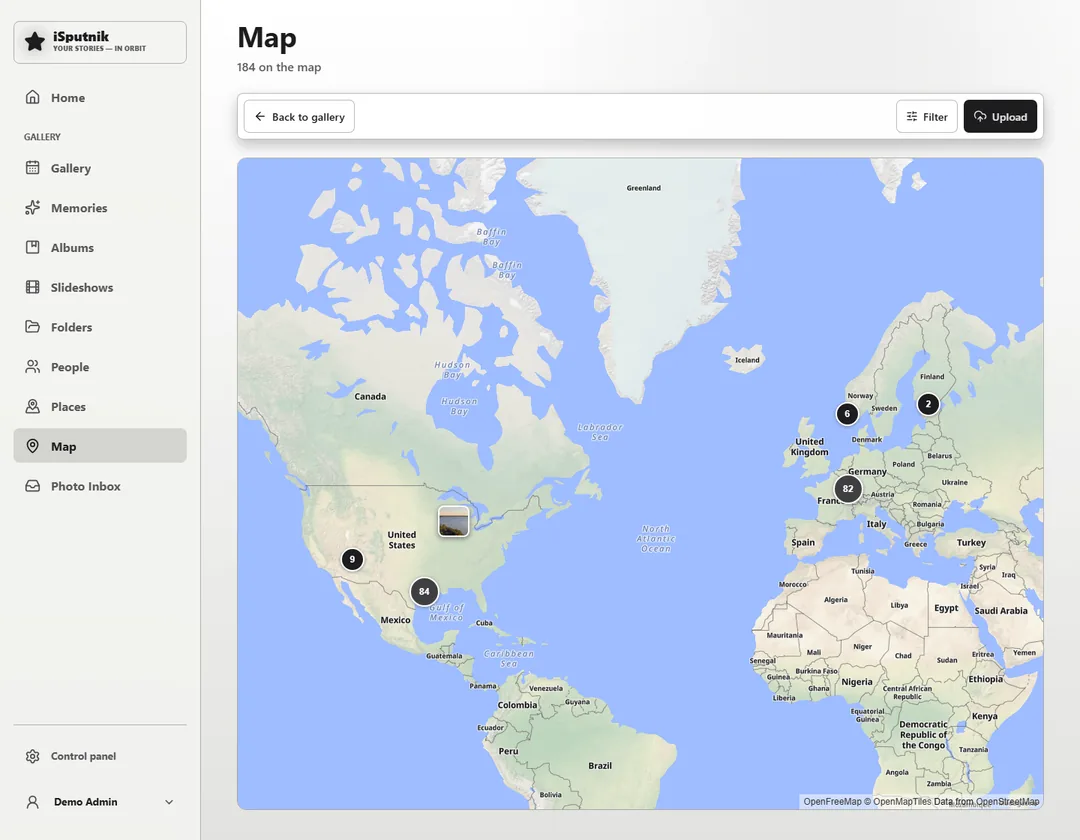Click the Colombia map label
Viewport: 1080px width, 840px height.
[517, 705]
